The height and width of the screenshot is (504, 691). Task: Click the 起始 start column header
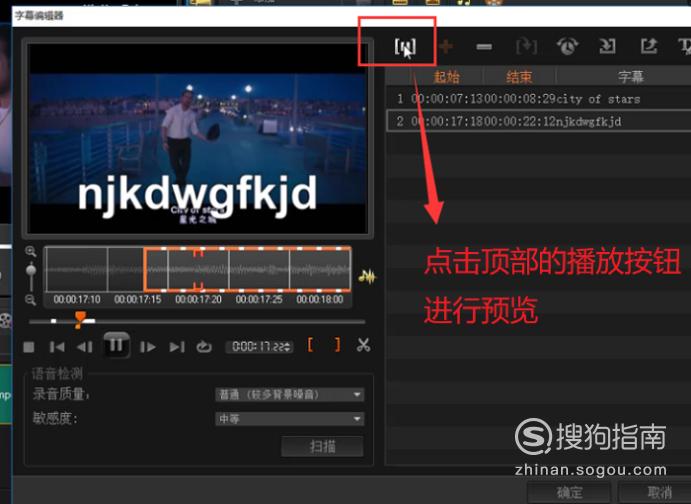point(446,77)
